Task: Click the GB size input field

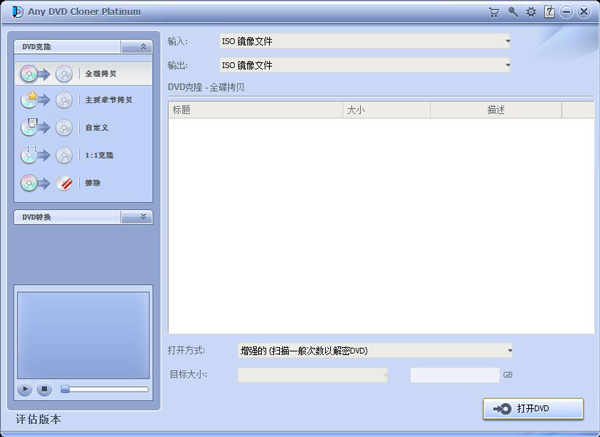Action: 455,375
